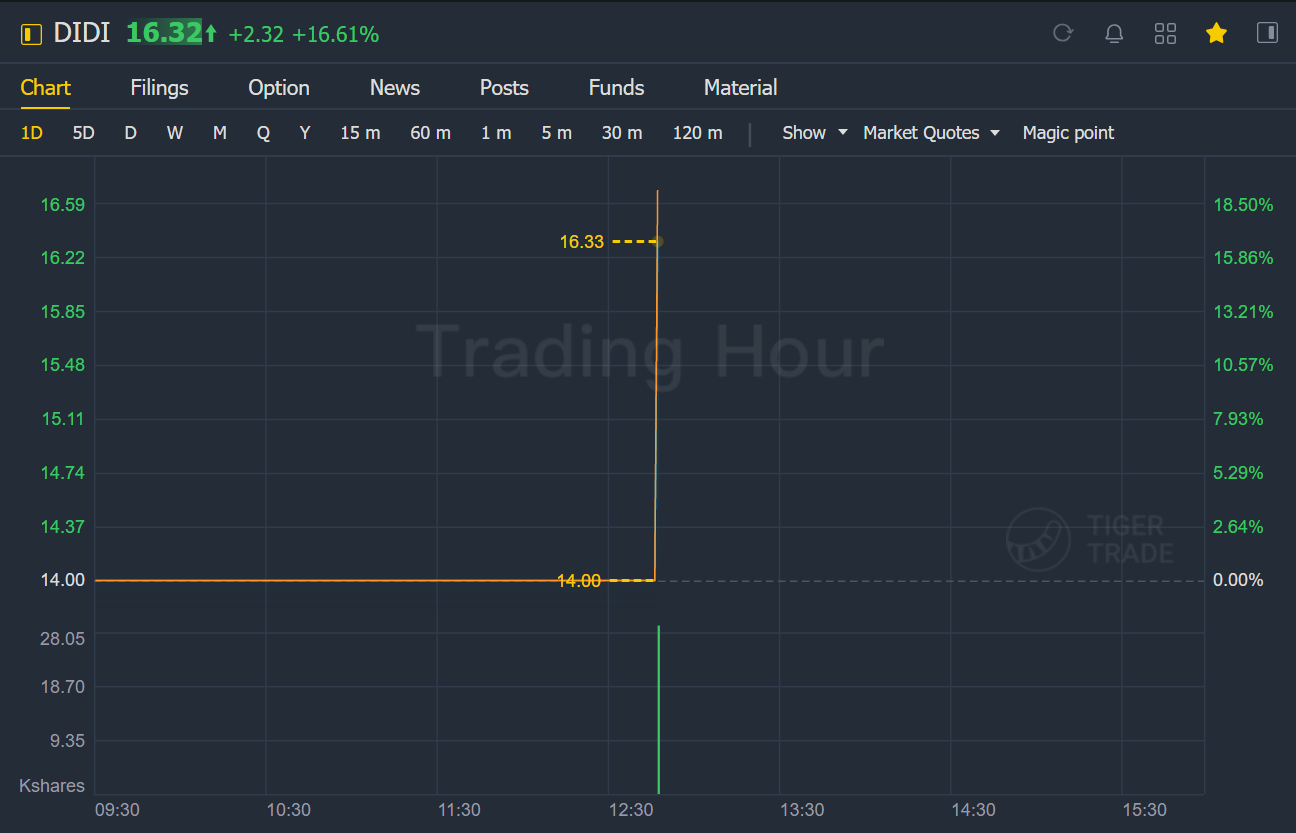Go to the News tab
Image resolution: width=1296 pixels, height=833 pixels.
(395, 88)
